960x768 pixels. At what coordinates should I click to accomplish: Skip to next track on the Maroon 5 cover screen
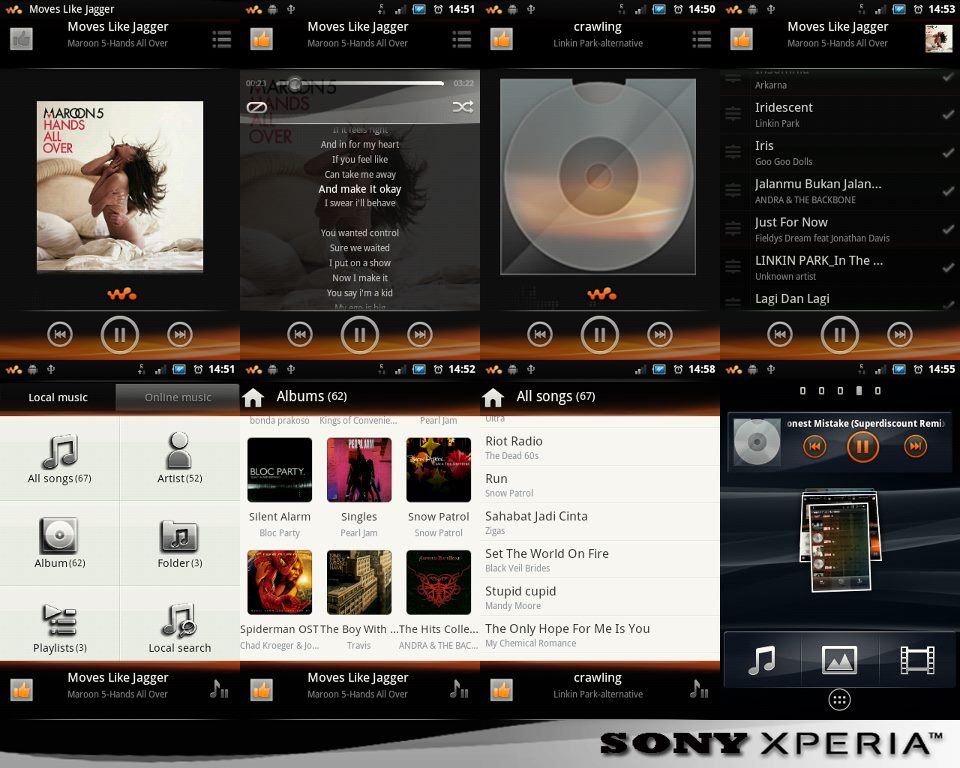click(180, 334)
